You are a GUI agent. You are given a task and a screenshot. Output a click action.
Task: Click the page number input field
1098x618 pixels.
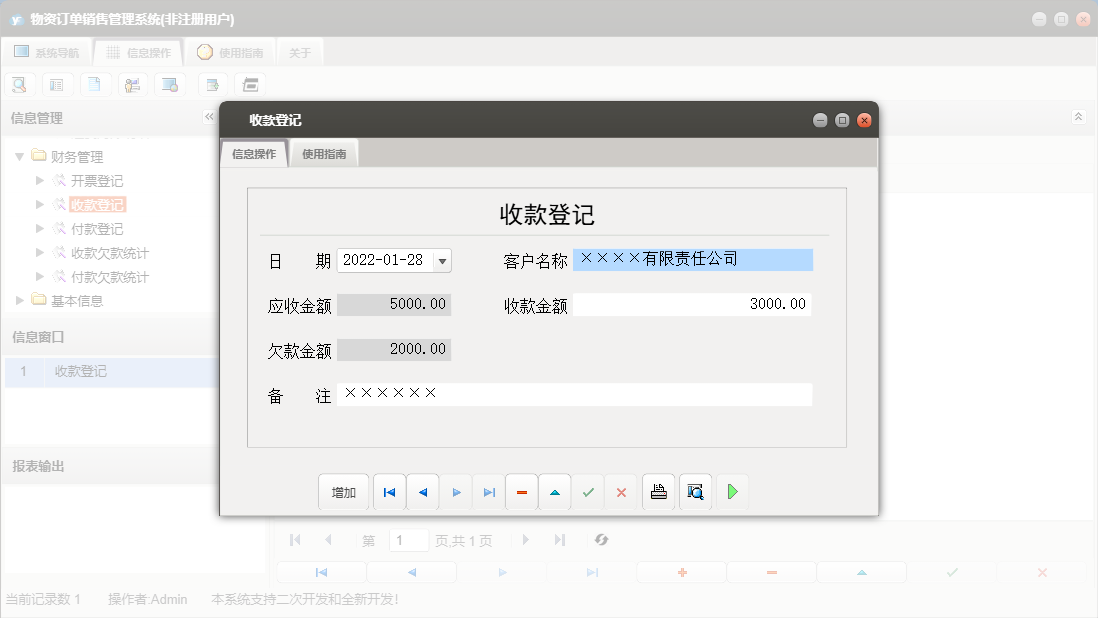click(x=409, y=540)
